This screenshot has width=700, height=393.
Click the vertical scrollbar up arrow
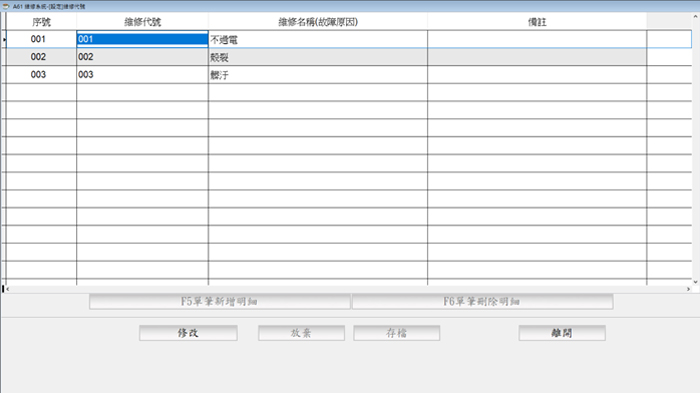[x=696, y=17]
